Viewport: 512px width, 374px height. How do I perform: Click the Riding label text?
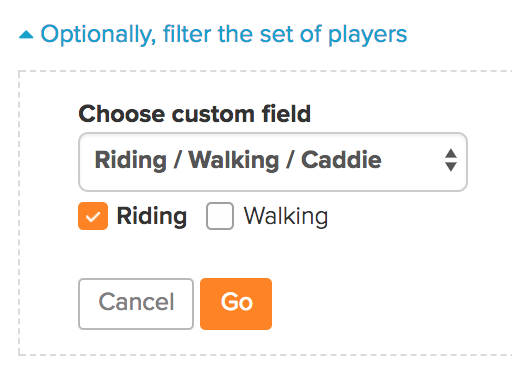point(152,216)
